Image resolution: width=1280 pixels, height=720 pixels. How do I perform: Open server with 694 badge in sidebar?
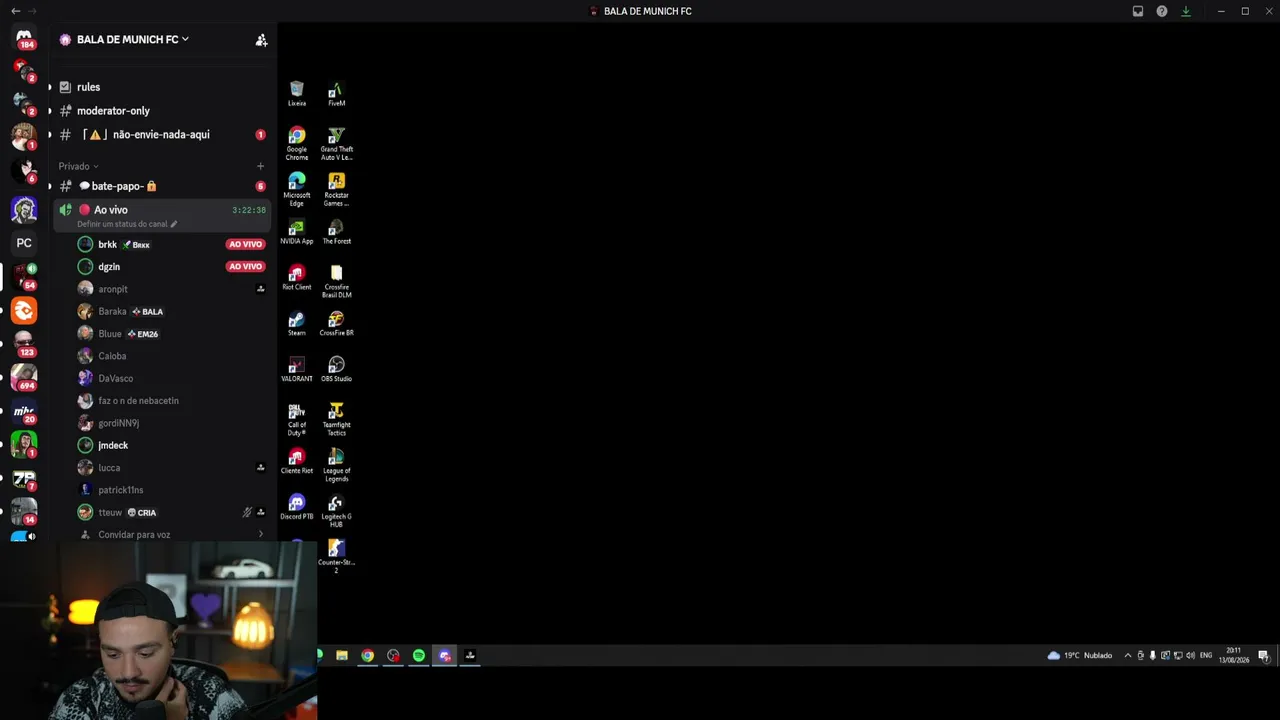[x=24, y=378]
